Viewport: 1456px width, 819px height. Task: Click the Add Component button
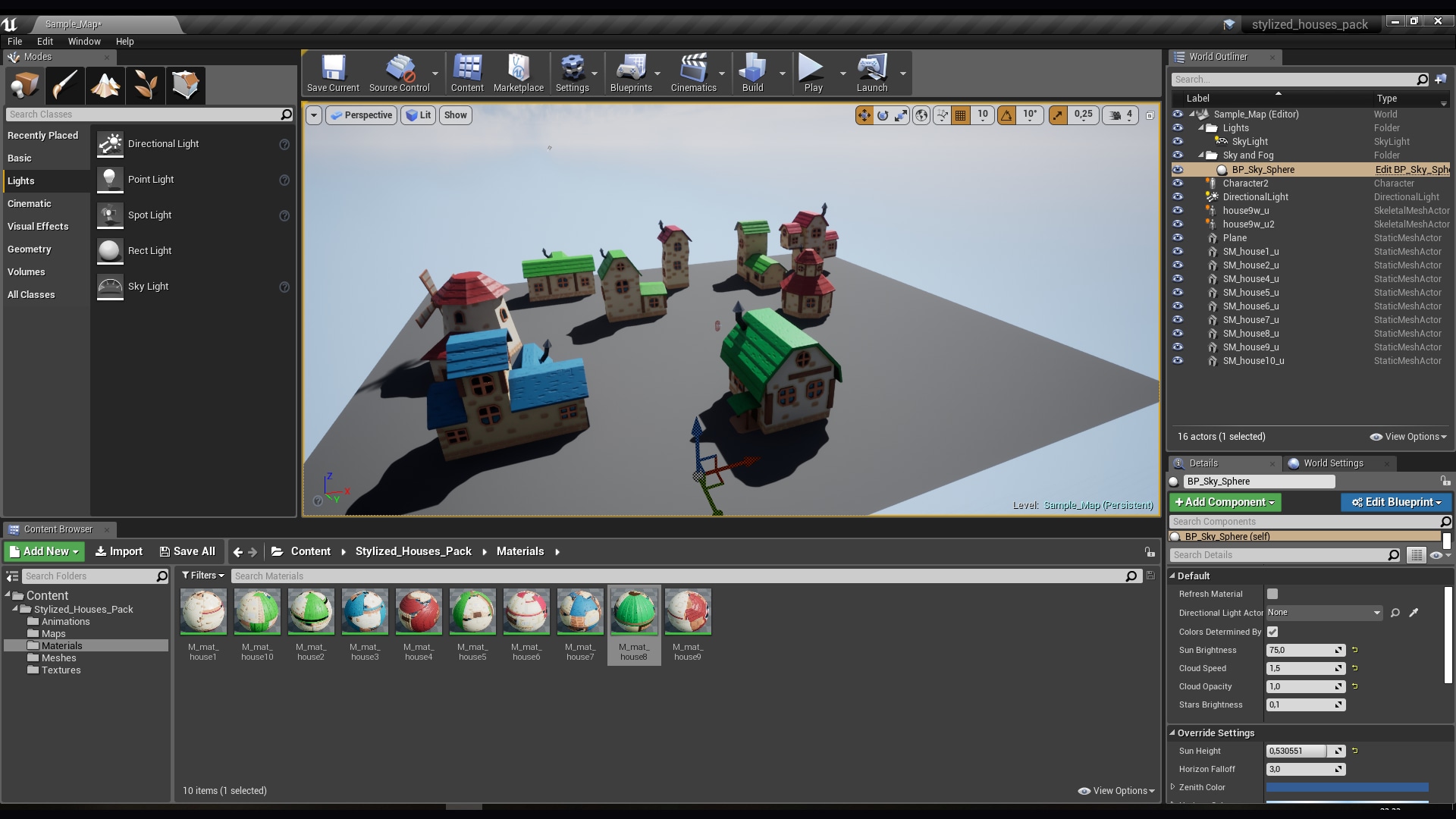coord(1223,502)
